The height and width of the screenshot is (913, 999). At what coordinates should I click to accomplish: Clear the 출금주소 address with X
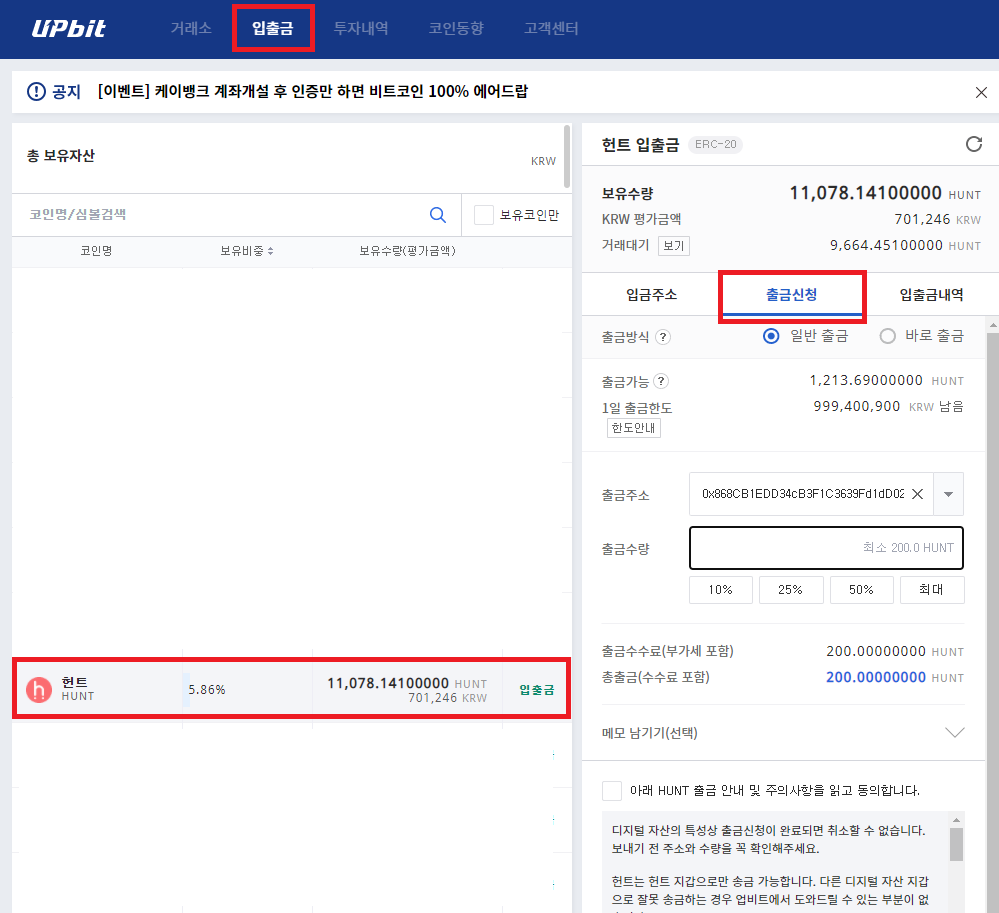pyautogui.click(x=917, y=494)
